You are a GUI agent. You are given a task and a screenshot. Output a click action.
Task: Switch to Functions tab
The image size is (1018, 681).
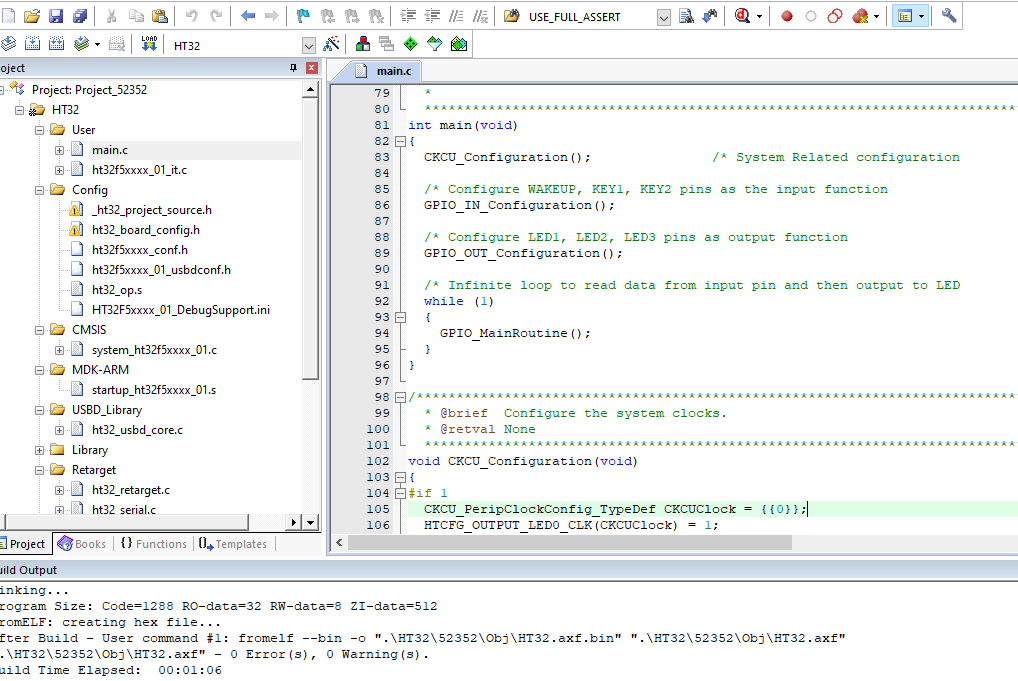154,544
